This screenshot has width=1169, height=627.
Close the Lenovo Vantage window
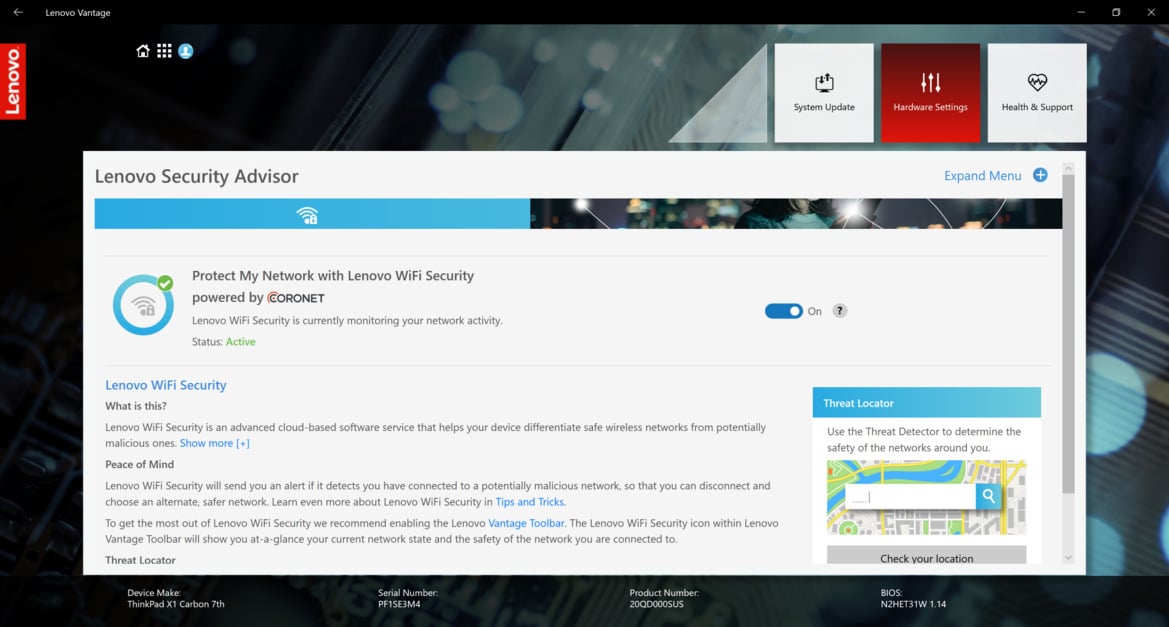coord(1151,12)
